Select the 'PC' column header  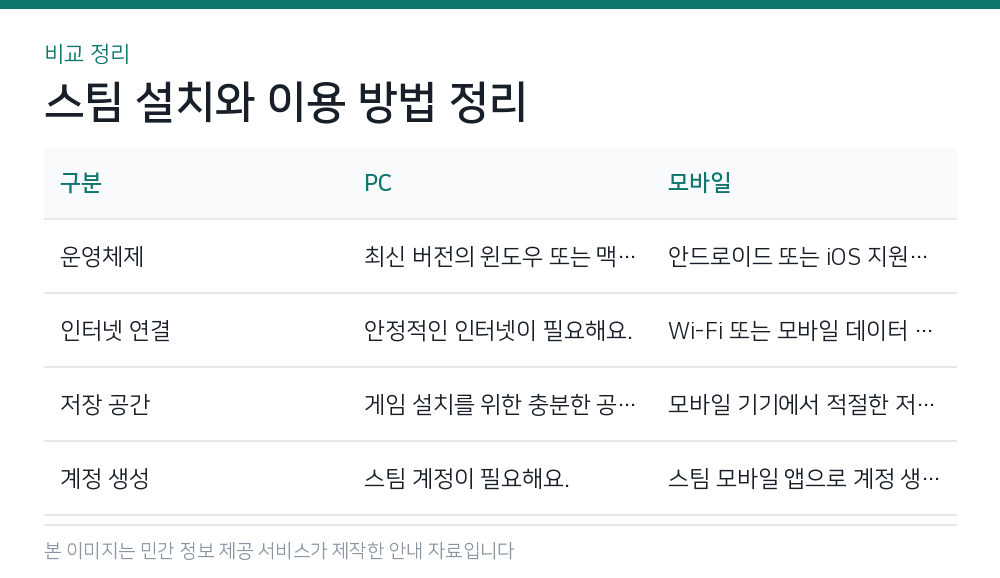point(378,183)
